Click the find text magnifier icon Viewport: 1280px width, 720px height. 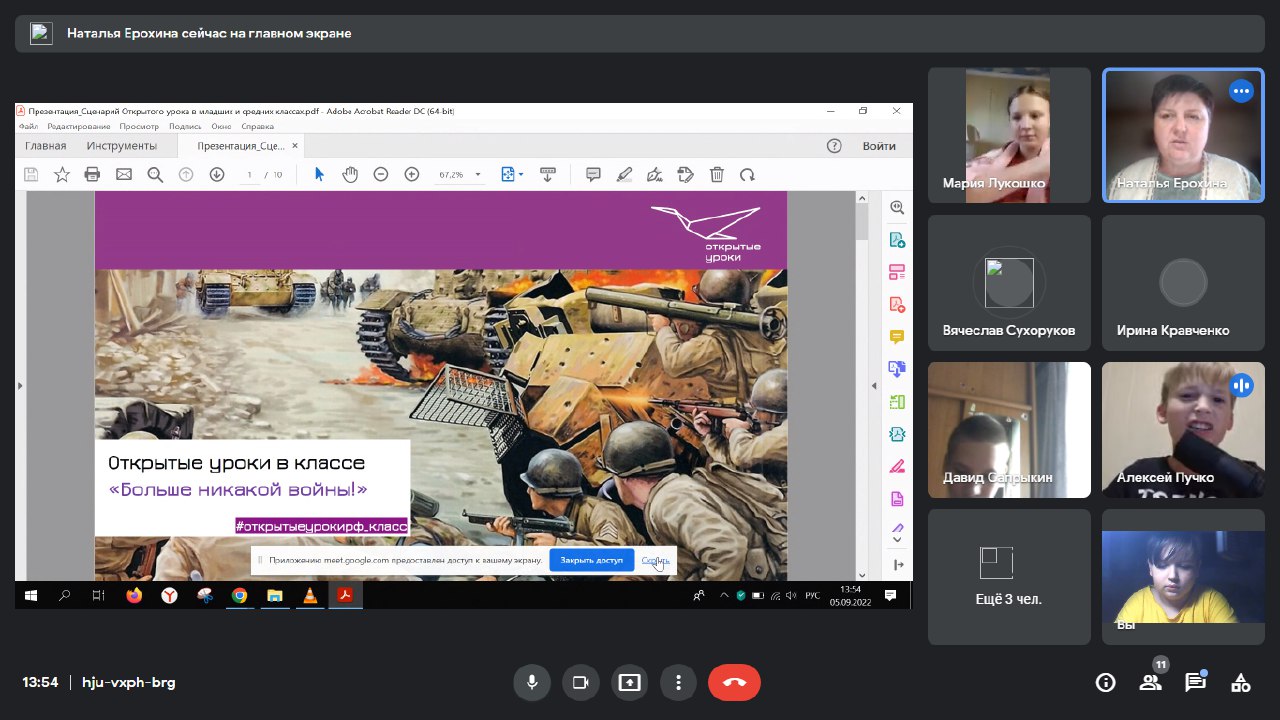coord(155,174)
